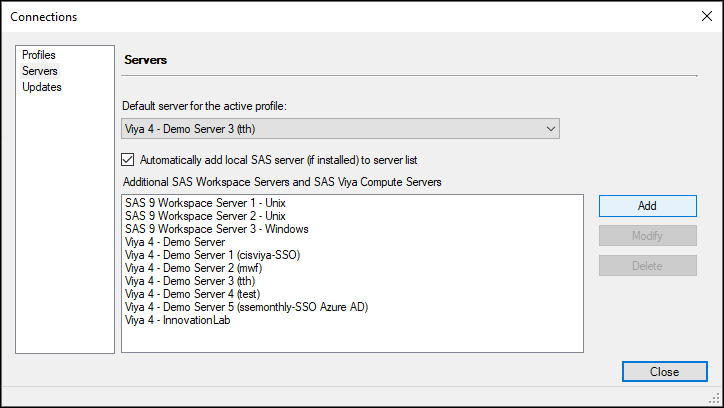Screen dimensions: 724x408
Task: Pick Viya 4 - Demo Server 1 (cisviya-SSO)
Action: 212,255
